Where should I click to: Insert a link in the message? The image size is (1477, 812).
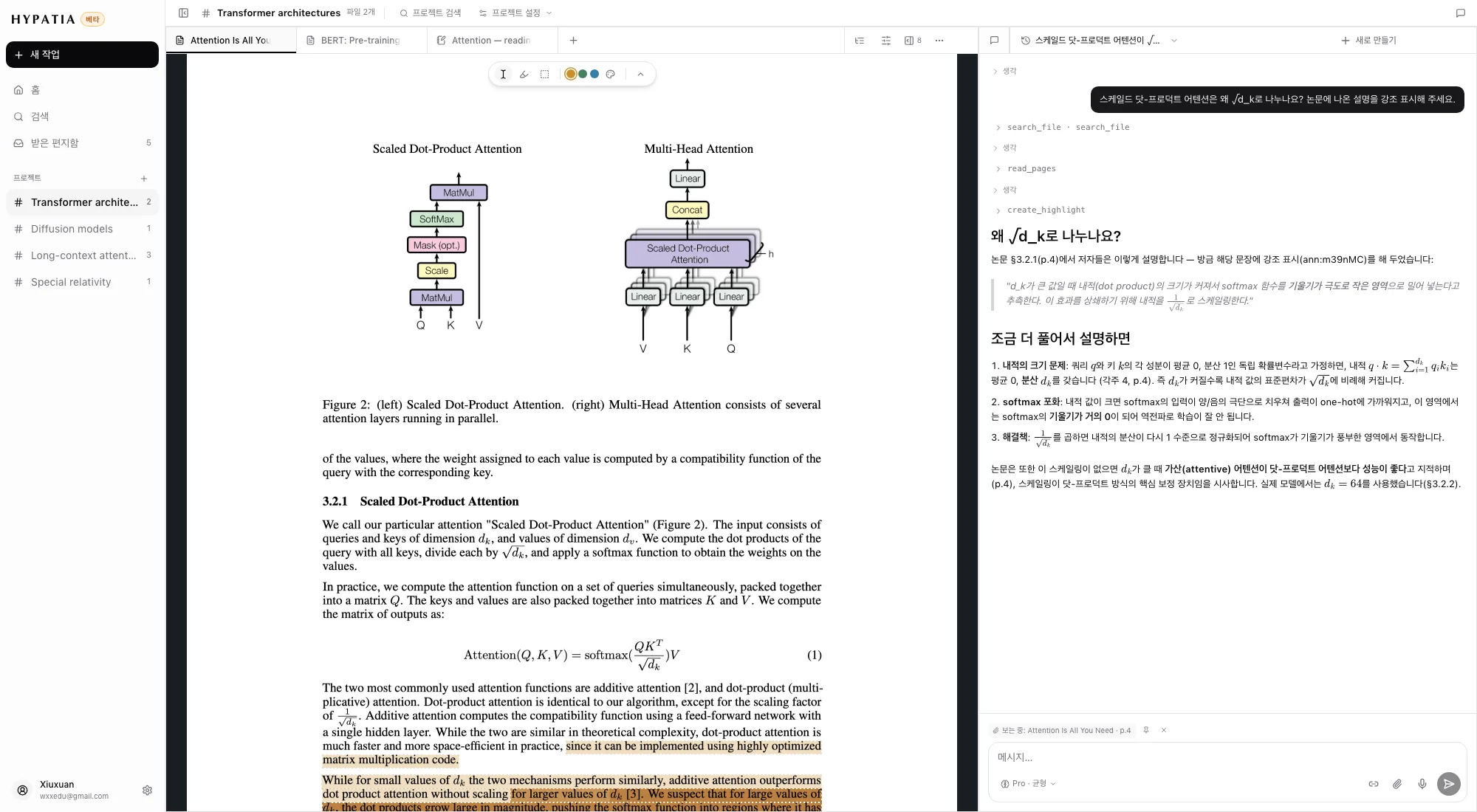[1374, 784]
